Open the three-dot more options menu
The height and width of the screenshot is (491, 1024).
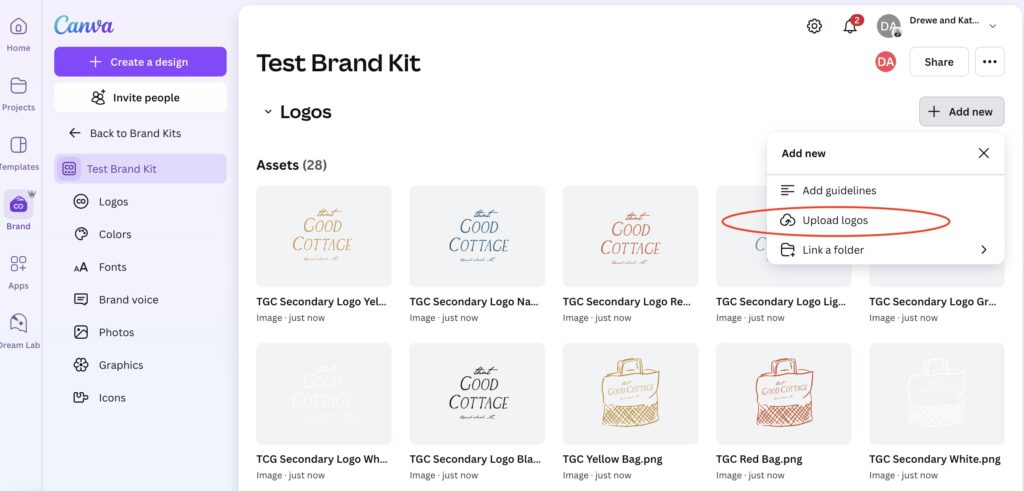point(990,62)
